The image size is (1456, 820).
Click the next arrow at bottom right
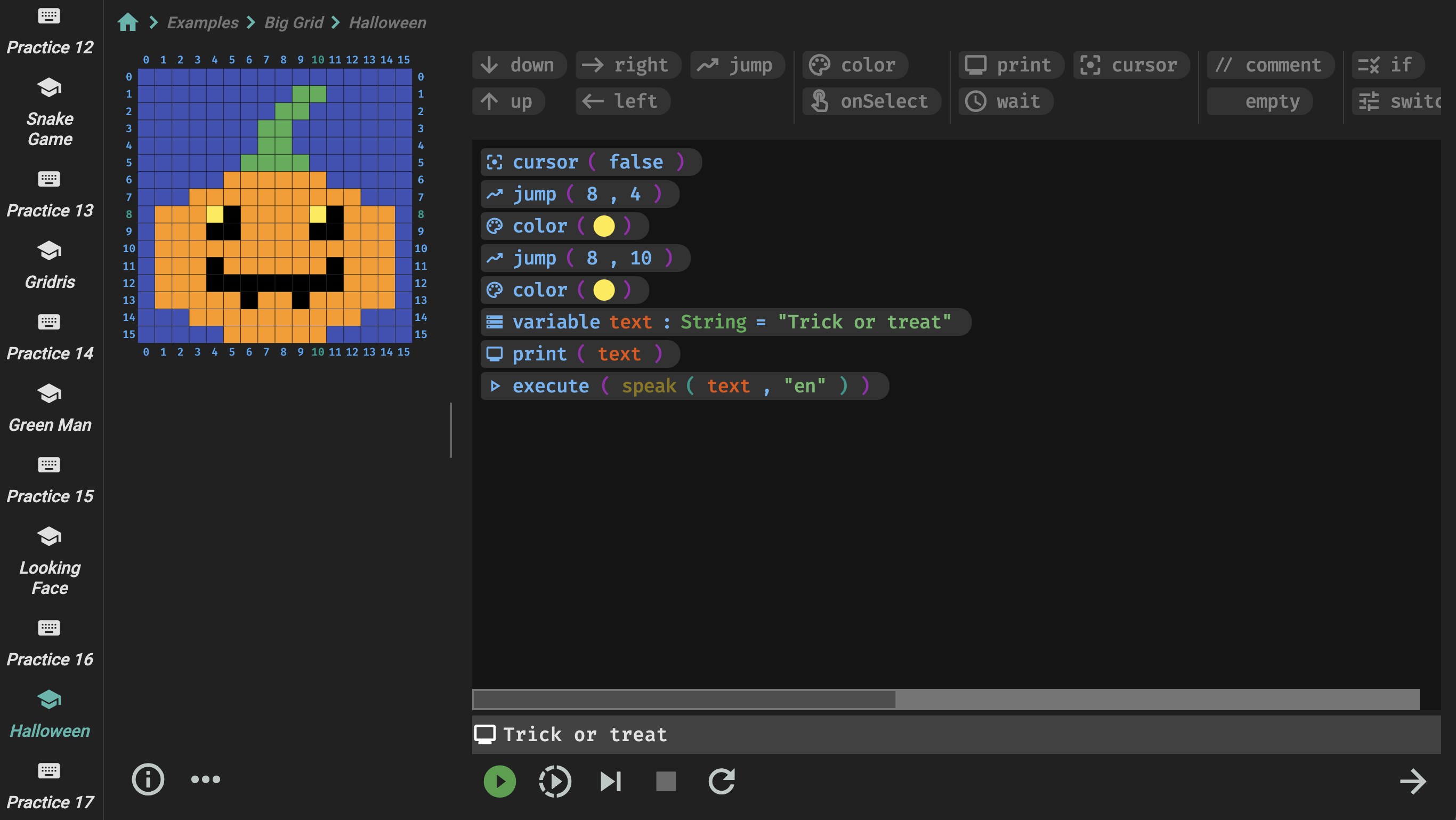pyautogui.click(x=1412, y=782)
